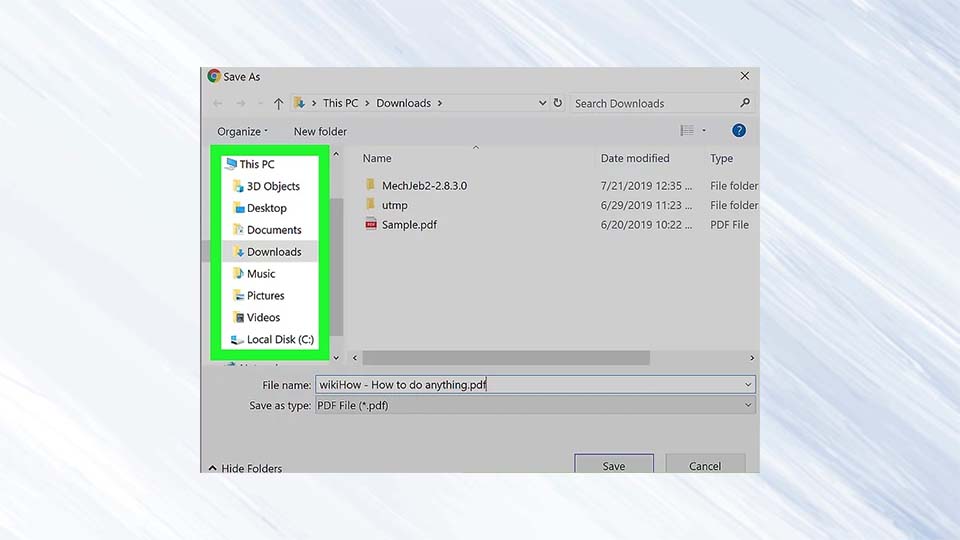The height and width of the screenshot is (540, 960).
Task: Click the Sample.pdf file icon
Action: coord(371,224)
